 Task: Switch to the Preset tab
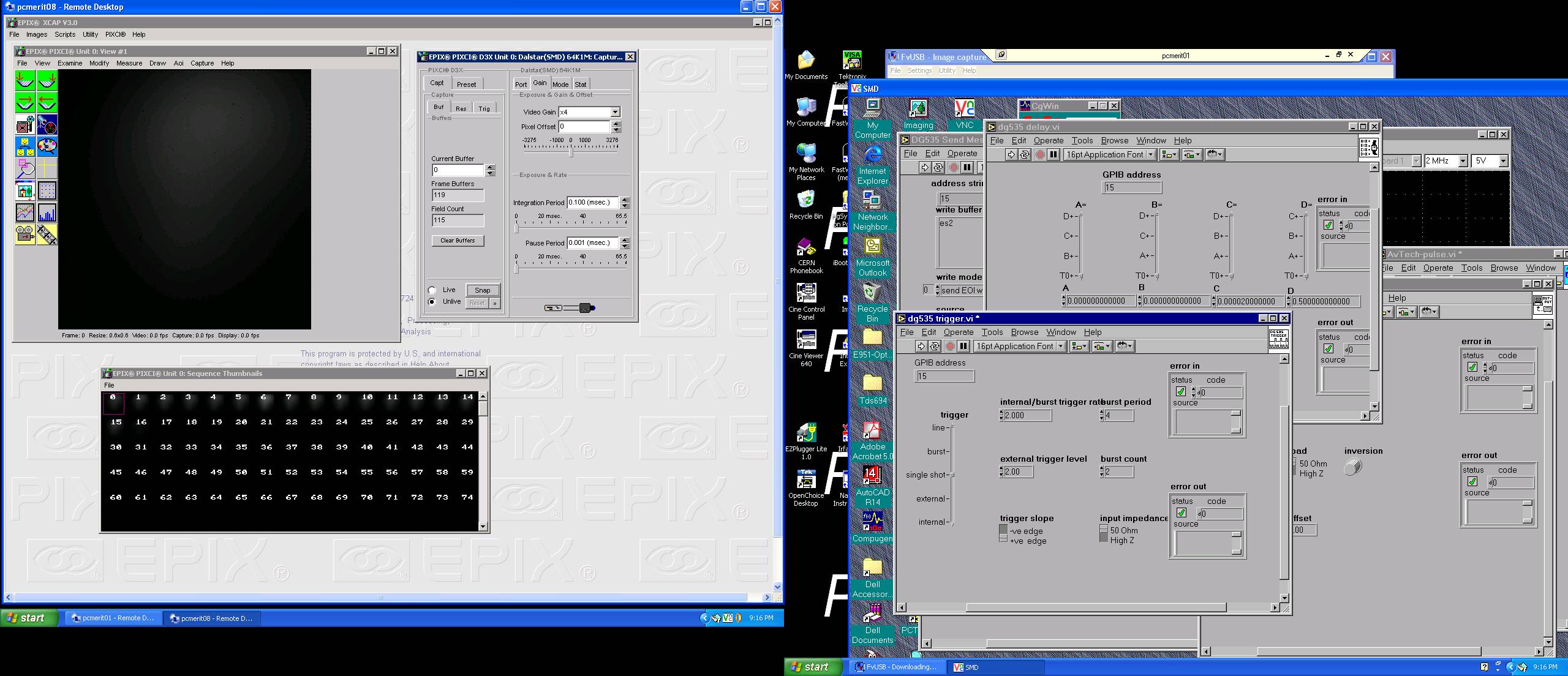466,85
